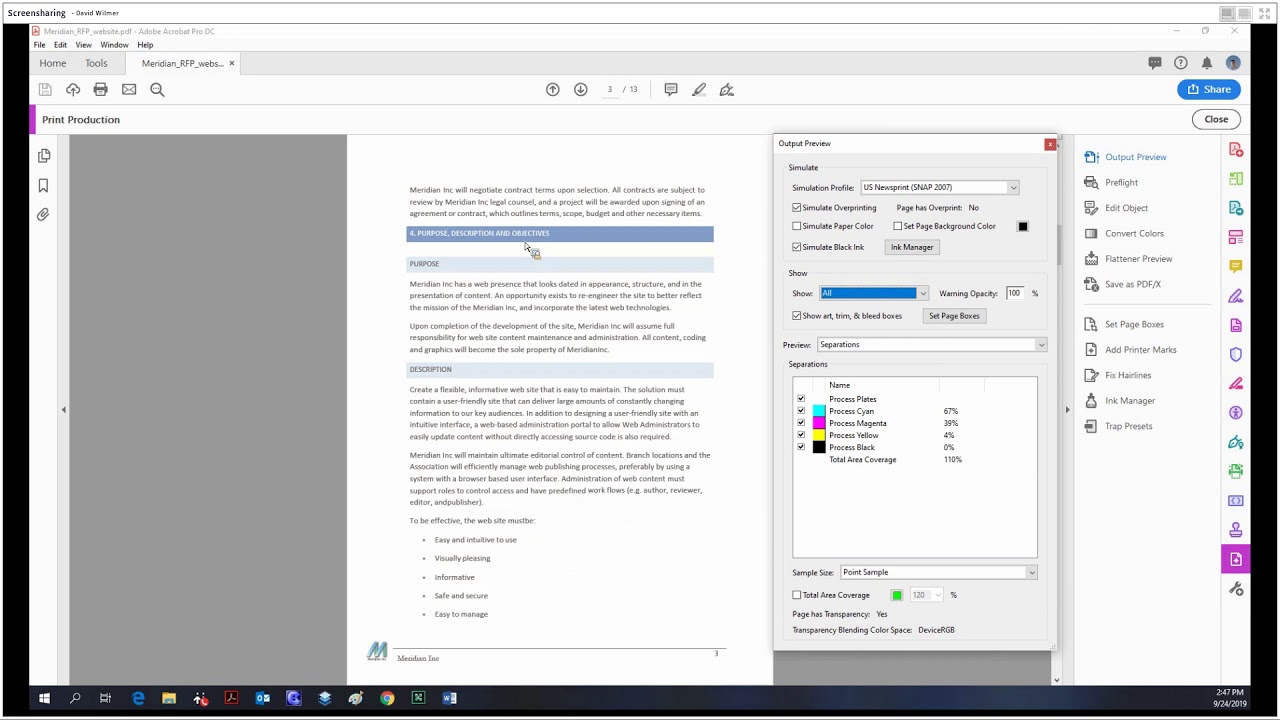Image resolution: width=1280 pixels, height=720 pixels.
Task: Click the Flattener Preview tool icon
Action: [x=1091, y=259]
